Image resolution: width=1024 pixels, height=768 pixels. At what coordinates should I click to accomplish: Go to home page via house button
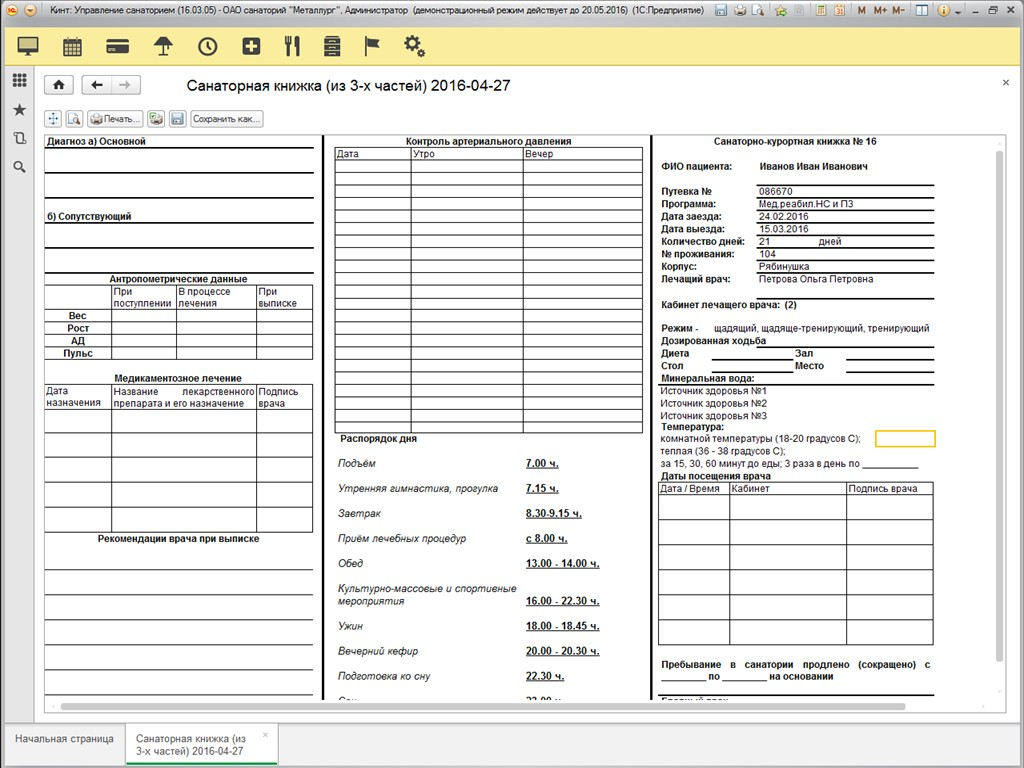tap(59, 85)
